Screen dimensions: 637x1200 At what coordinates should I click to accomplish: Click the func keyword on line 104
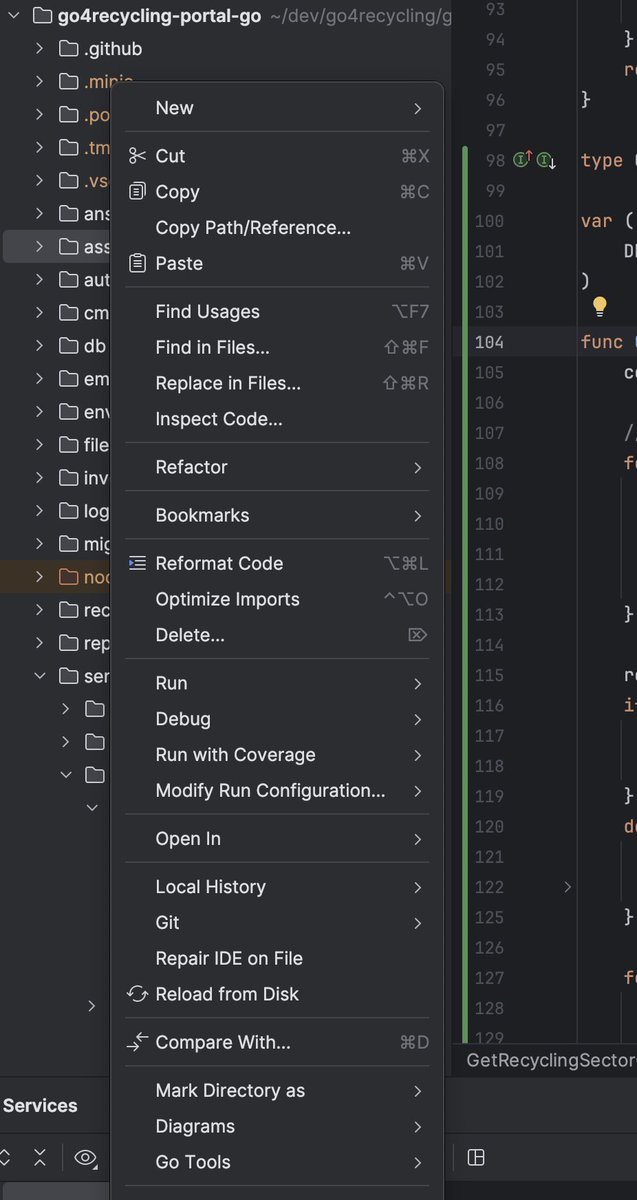(x=601, y=342)
